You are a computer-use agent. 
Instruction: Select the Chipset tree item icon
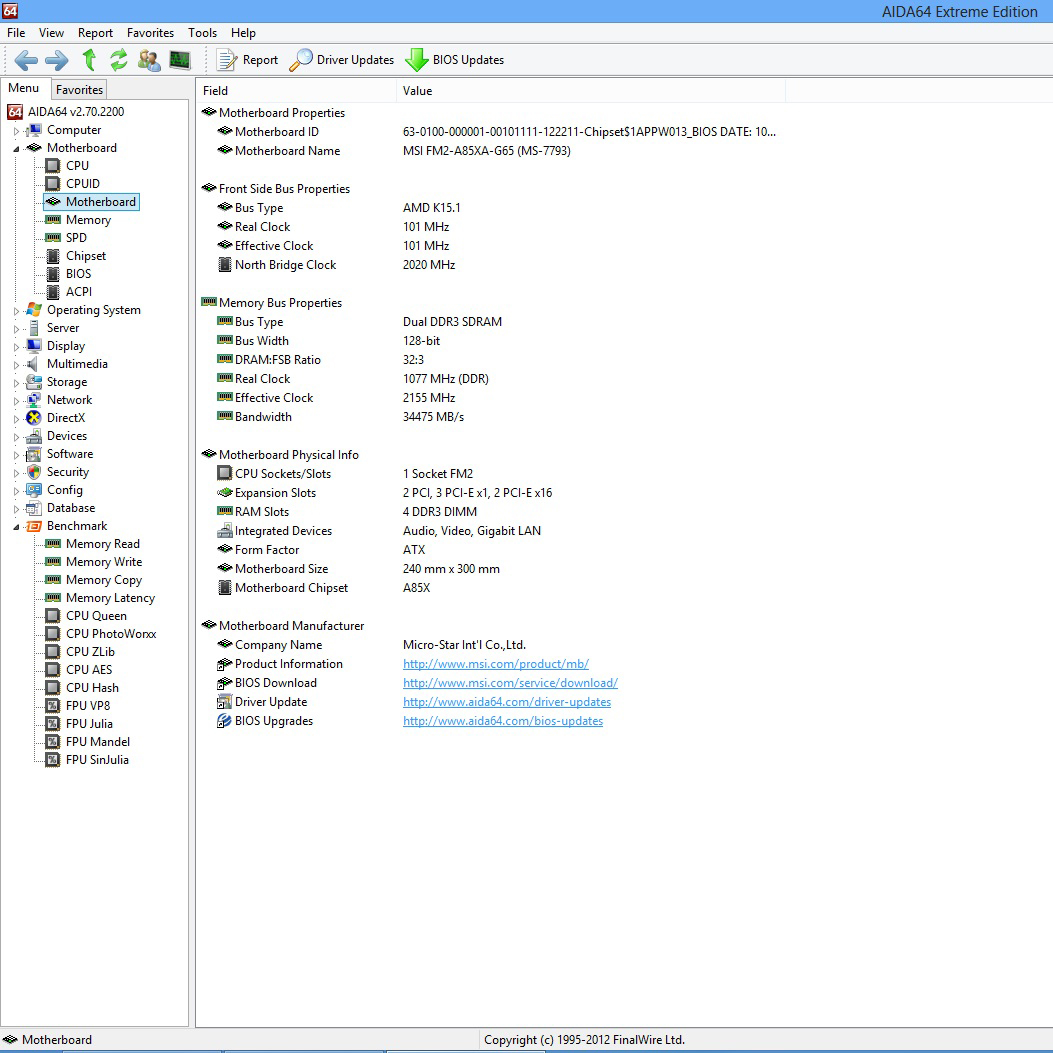pos(53,256)
